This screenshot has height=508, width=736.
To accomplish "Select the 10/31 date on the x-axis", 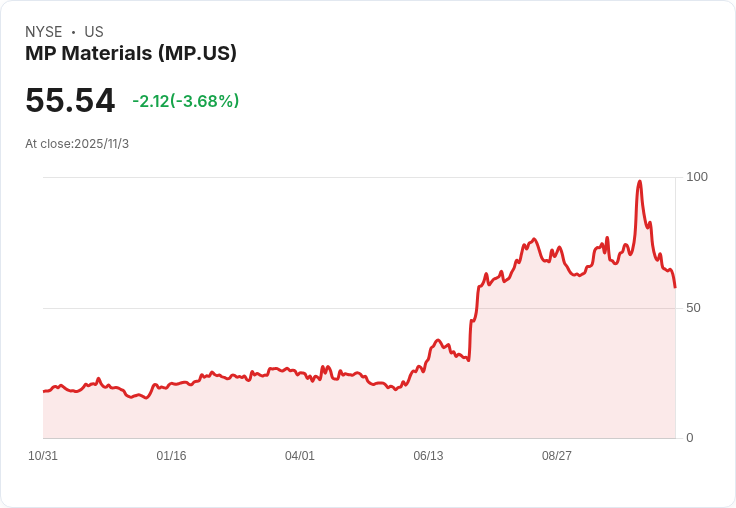I will point(43,456).
